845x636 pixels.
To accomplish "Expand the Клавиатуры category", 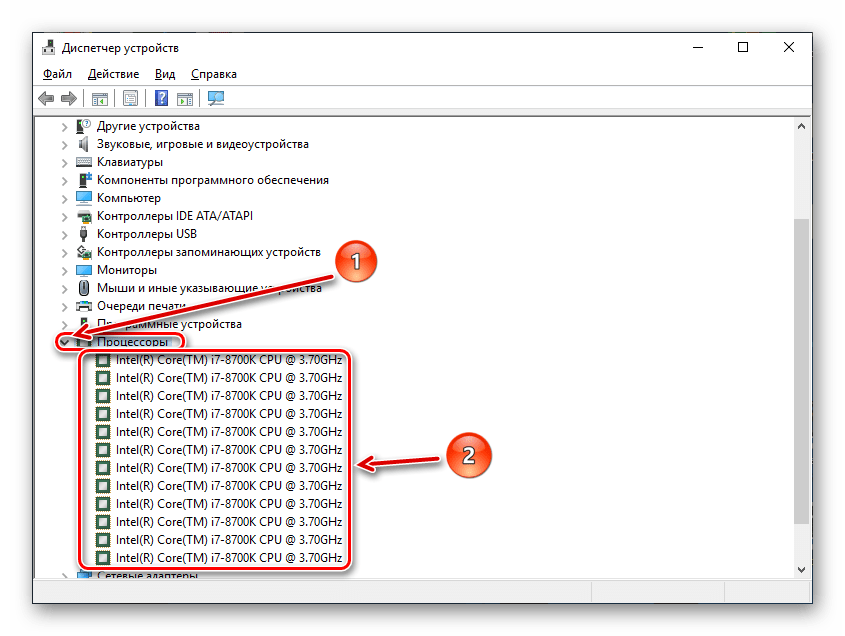I will coord(65,162).
